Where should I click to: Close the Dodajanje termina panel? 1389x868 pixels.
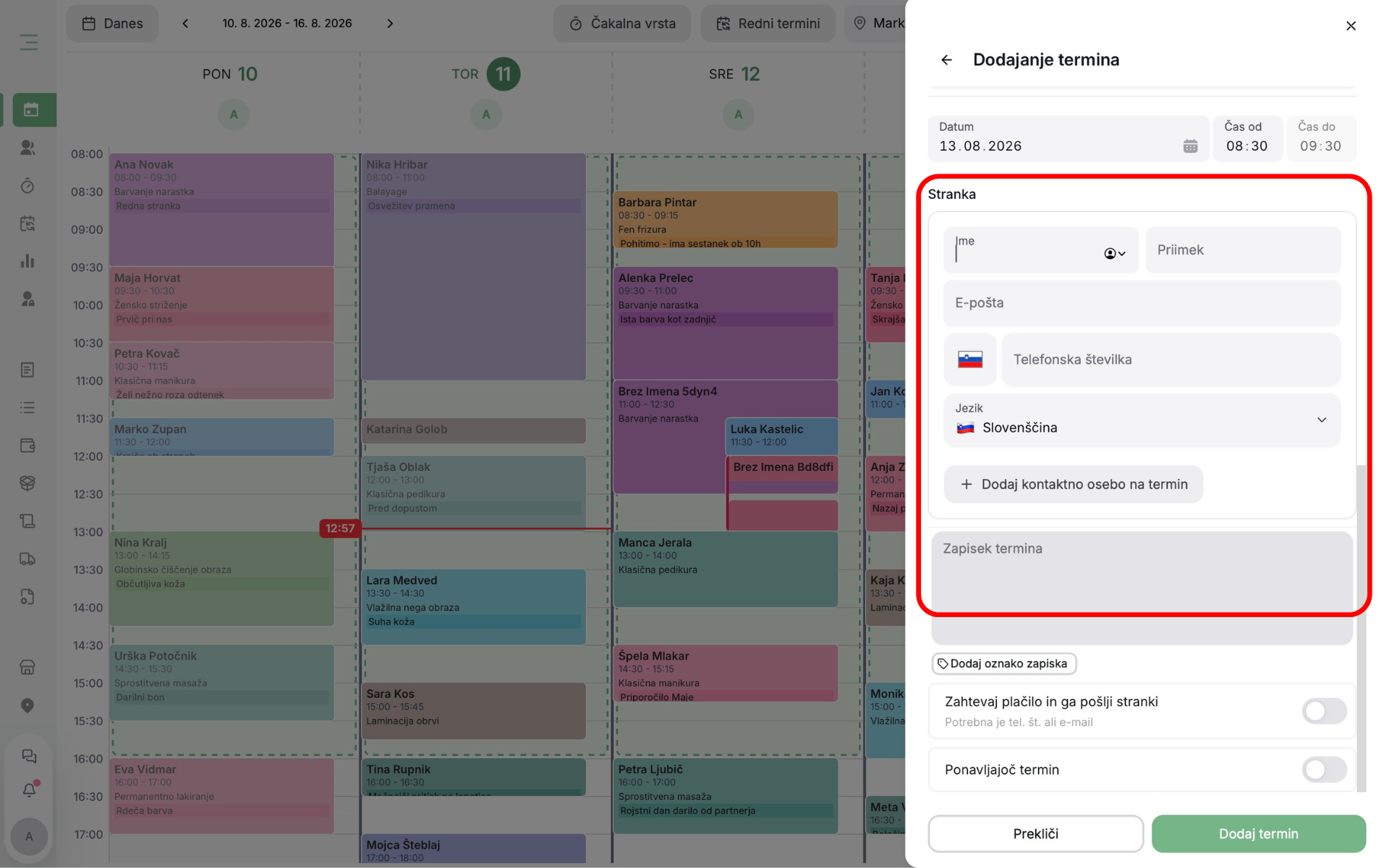(1351, 26)
